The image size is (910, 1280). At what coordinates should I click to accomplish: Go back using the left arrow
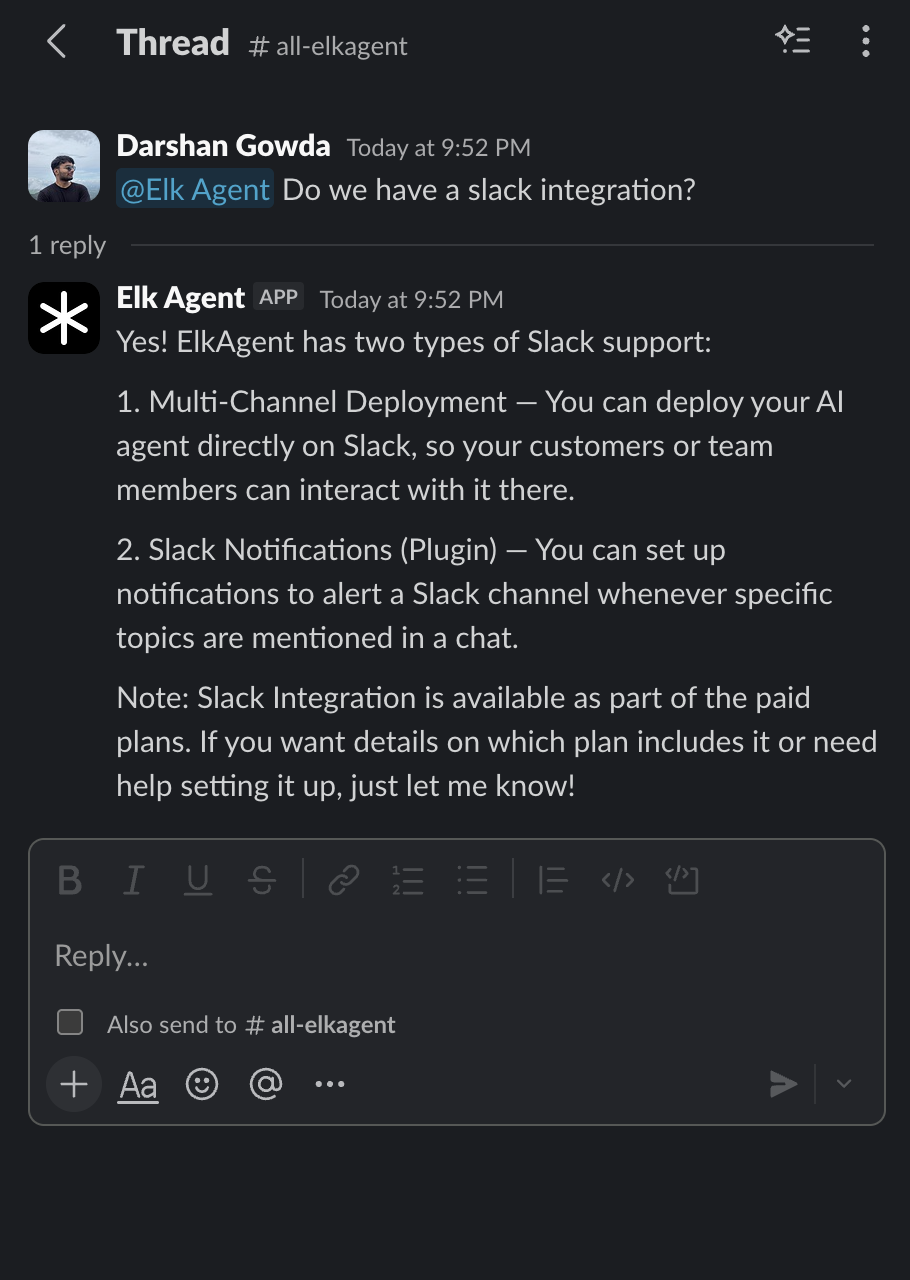[57, 42]
